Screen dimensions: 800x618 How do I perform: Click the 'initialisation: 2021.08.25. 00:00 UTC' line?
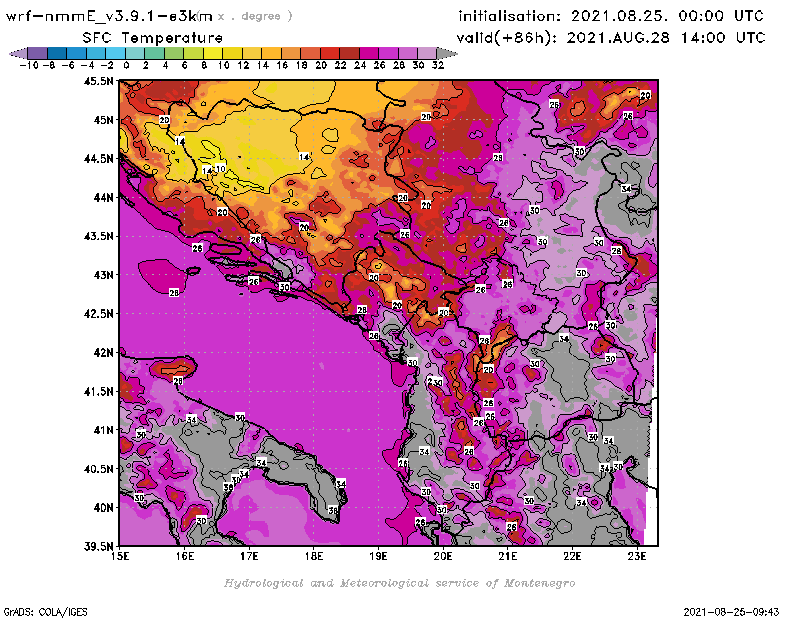click(x=611, y=16)
